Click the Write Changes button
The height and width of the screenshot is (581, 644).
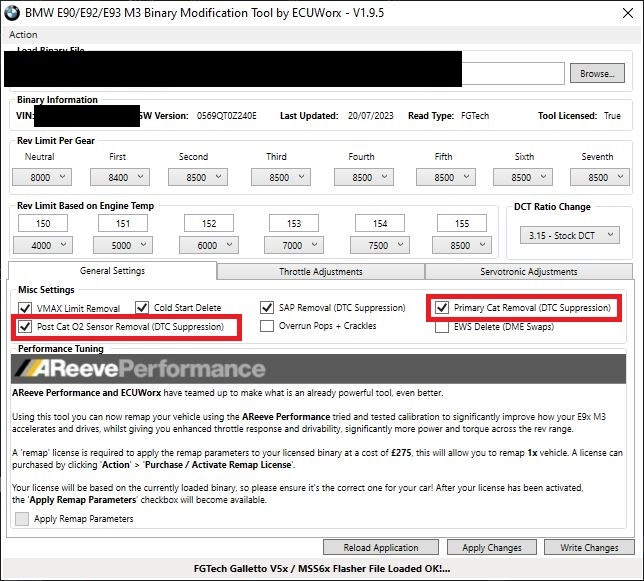(x=589, y=547)
